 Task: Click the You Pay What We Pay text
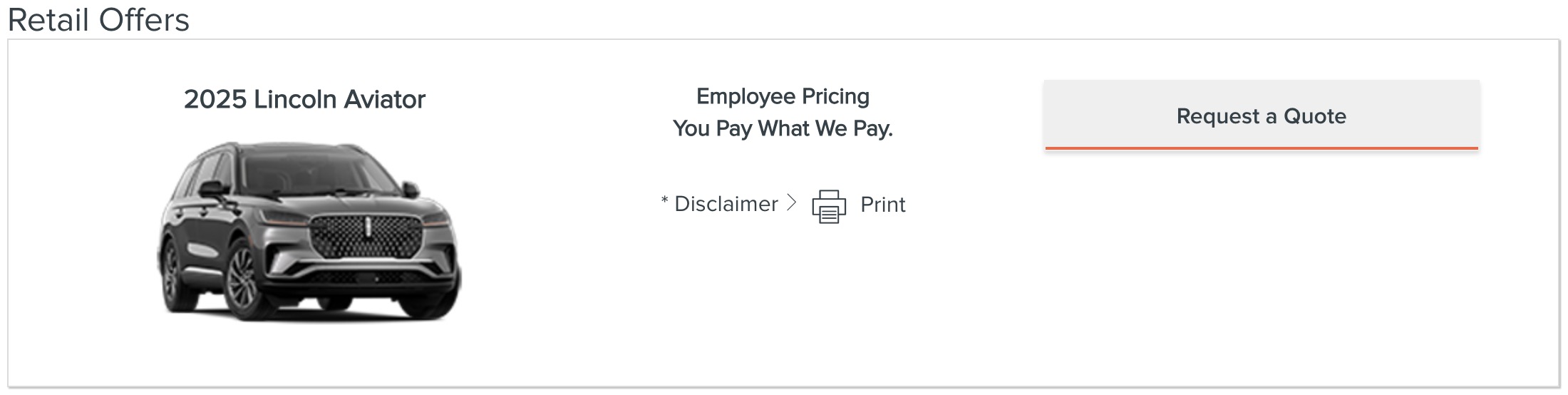(x=783, y=128)
